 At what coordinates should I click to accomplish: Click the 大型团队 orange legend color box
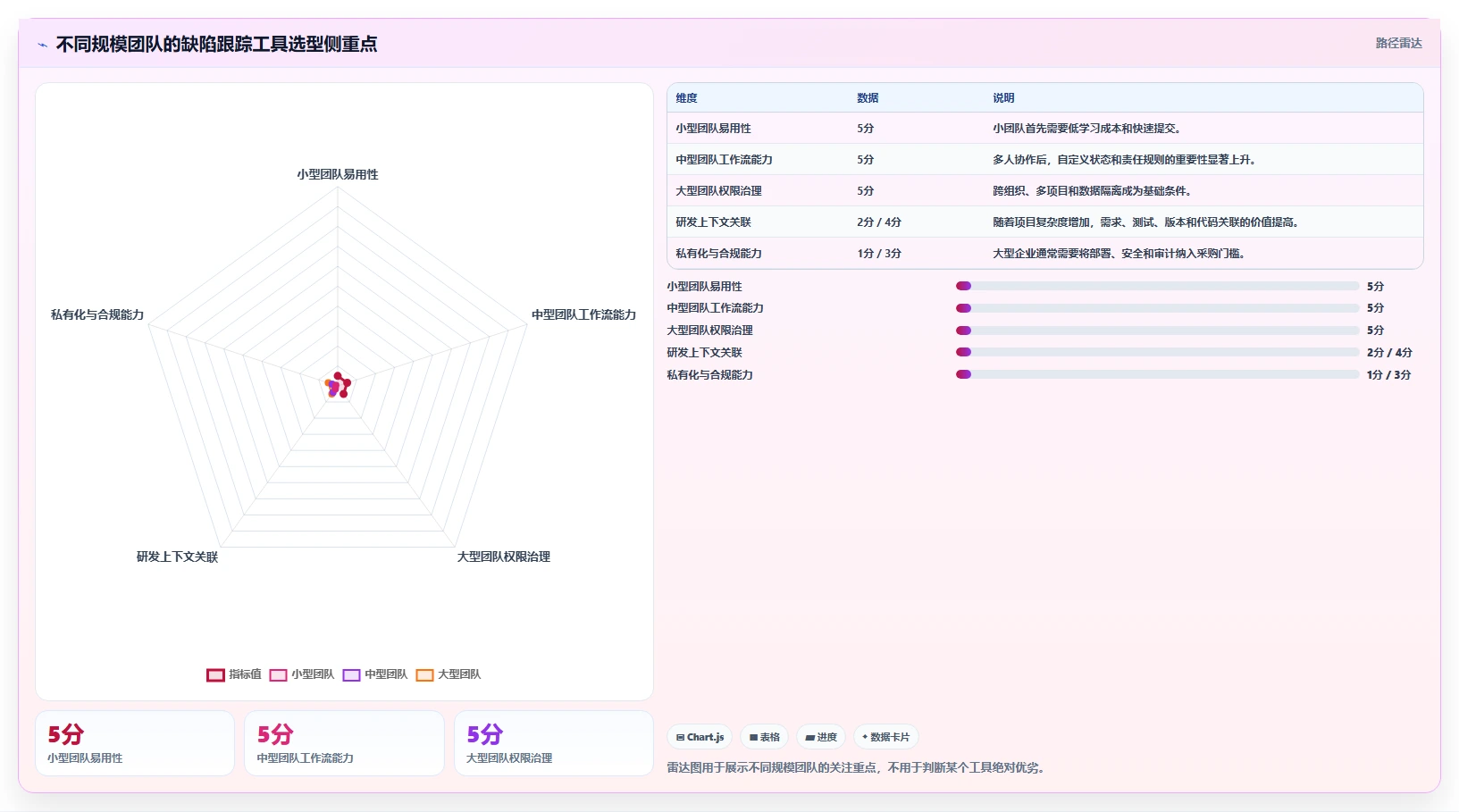425,675
